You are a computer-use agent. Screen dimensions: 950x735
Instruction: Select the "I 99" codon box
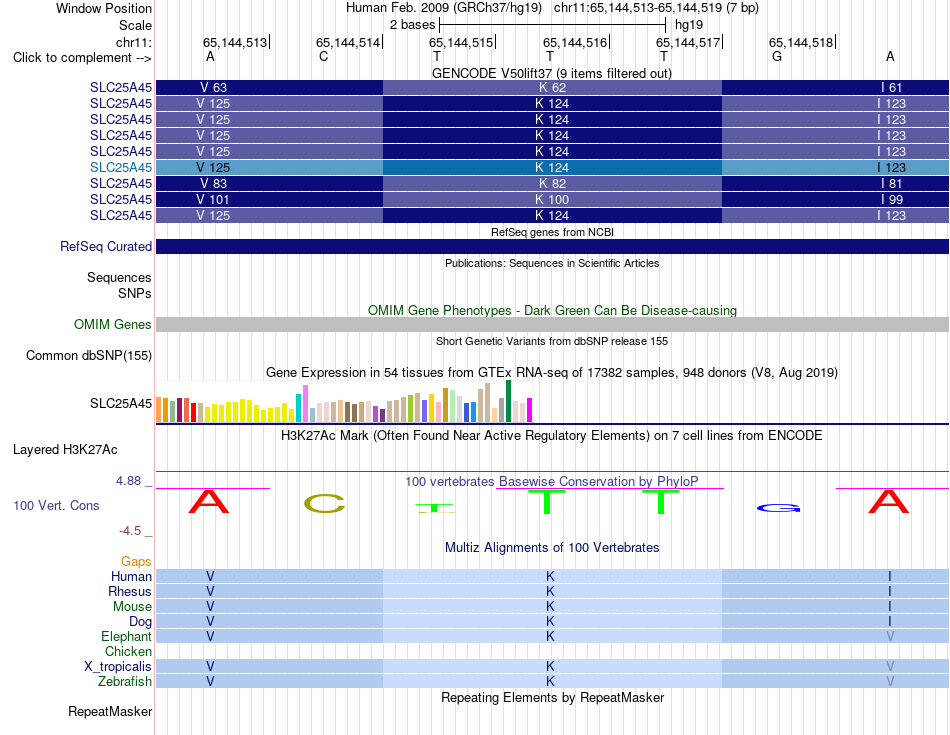coord(835,199)
